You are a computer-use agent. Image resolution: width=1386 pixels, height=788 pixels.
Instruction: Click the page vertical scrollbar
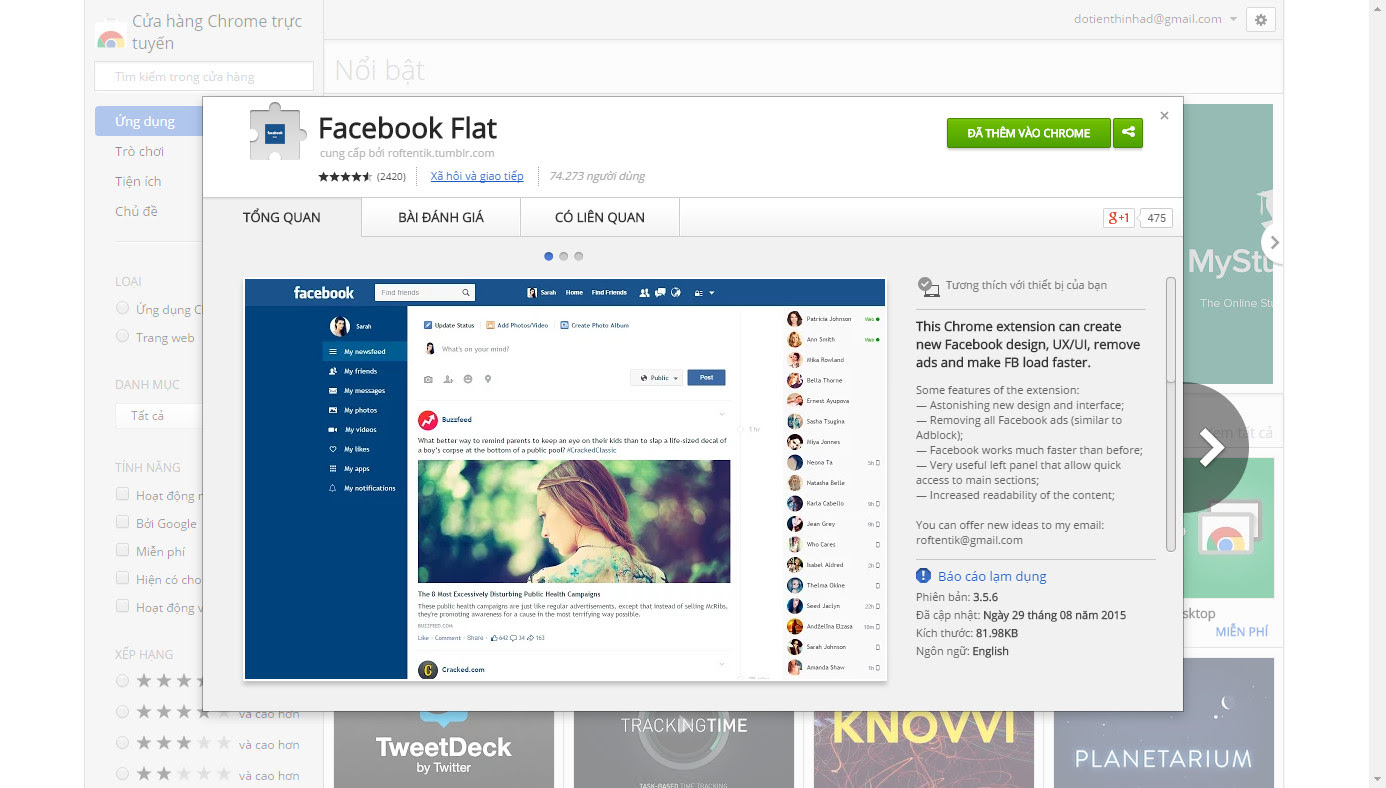(x=1377, y=394)
